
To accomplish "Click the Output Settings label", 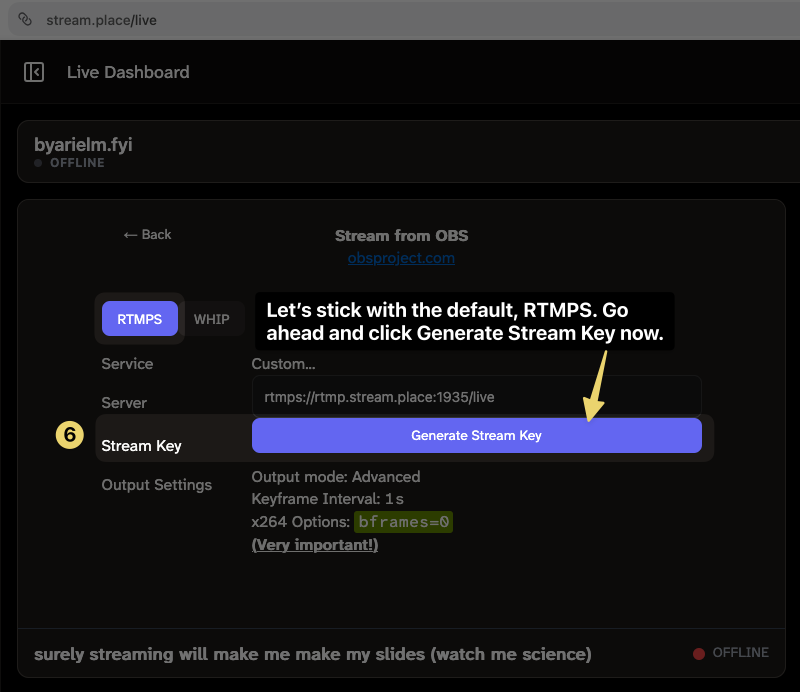I will (157, 485).
